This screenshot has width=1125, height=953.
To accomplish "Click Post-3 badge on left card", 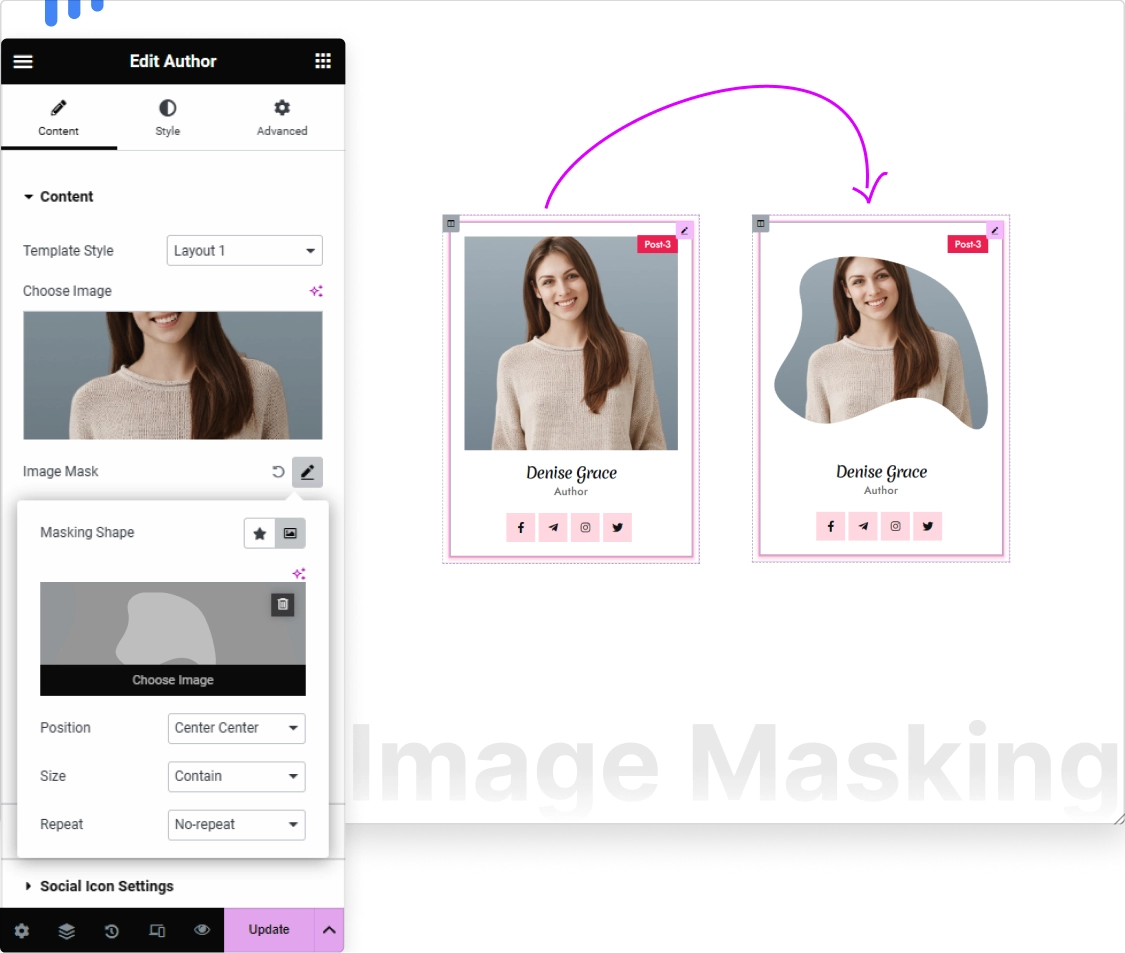I will pyautogui.click(x=657, y=244).
